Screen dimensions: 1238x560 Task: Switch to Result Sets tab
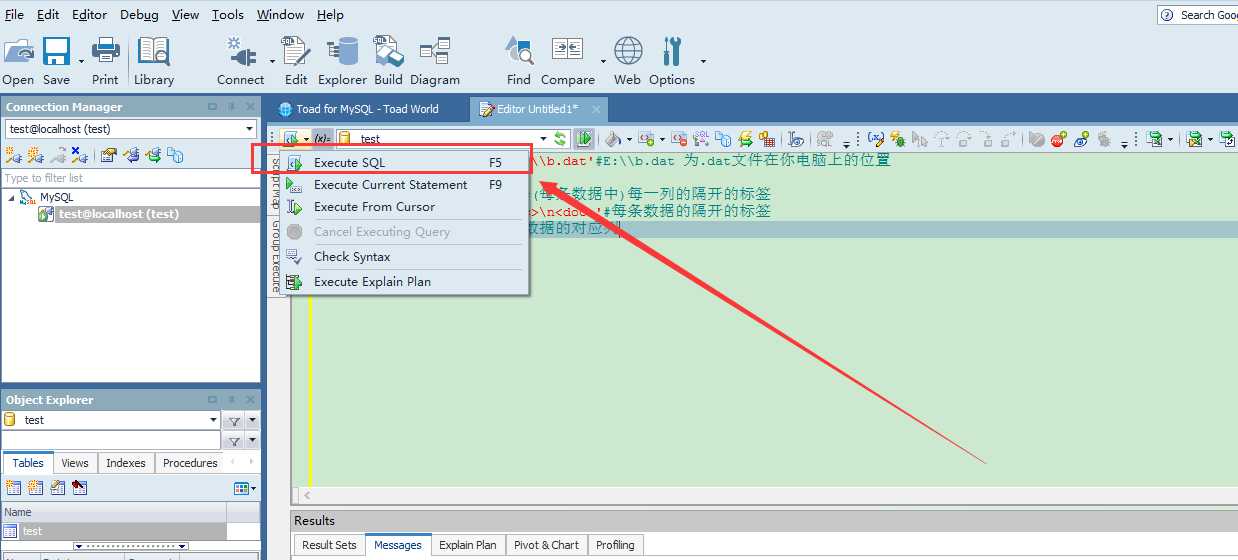tap(329, 545)
